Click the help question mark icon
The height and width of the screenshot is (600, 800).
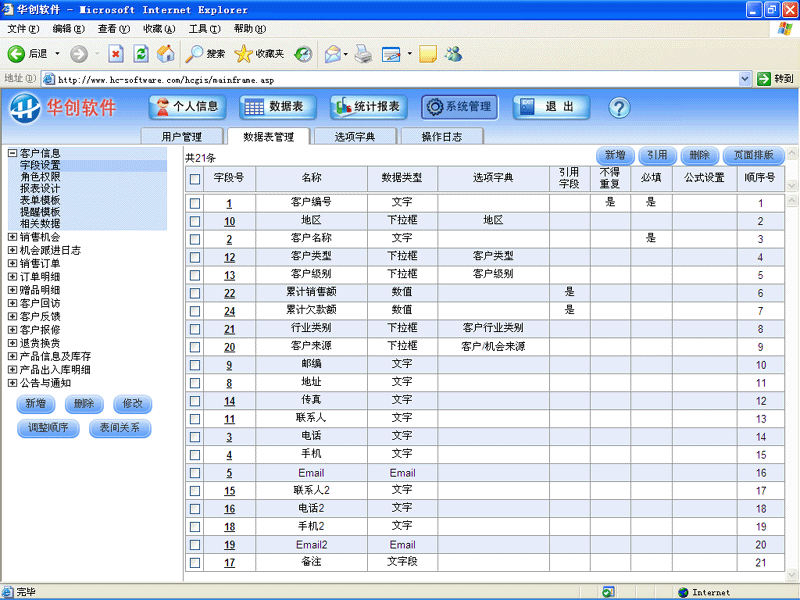coord(618,107)
